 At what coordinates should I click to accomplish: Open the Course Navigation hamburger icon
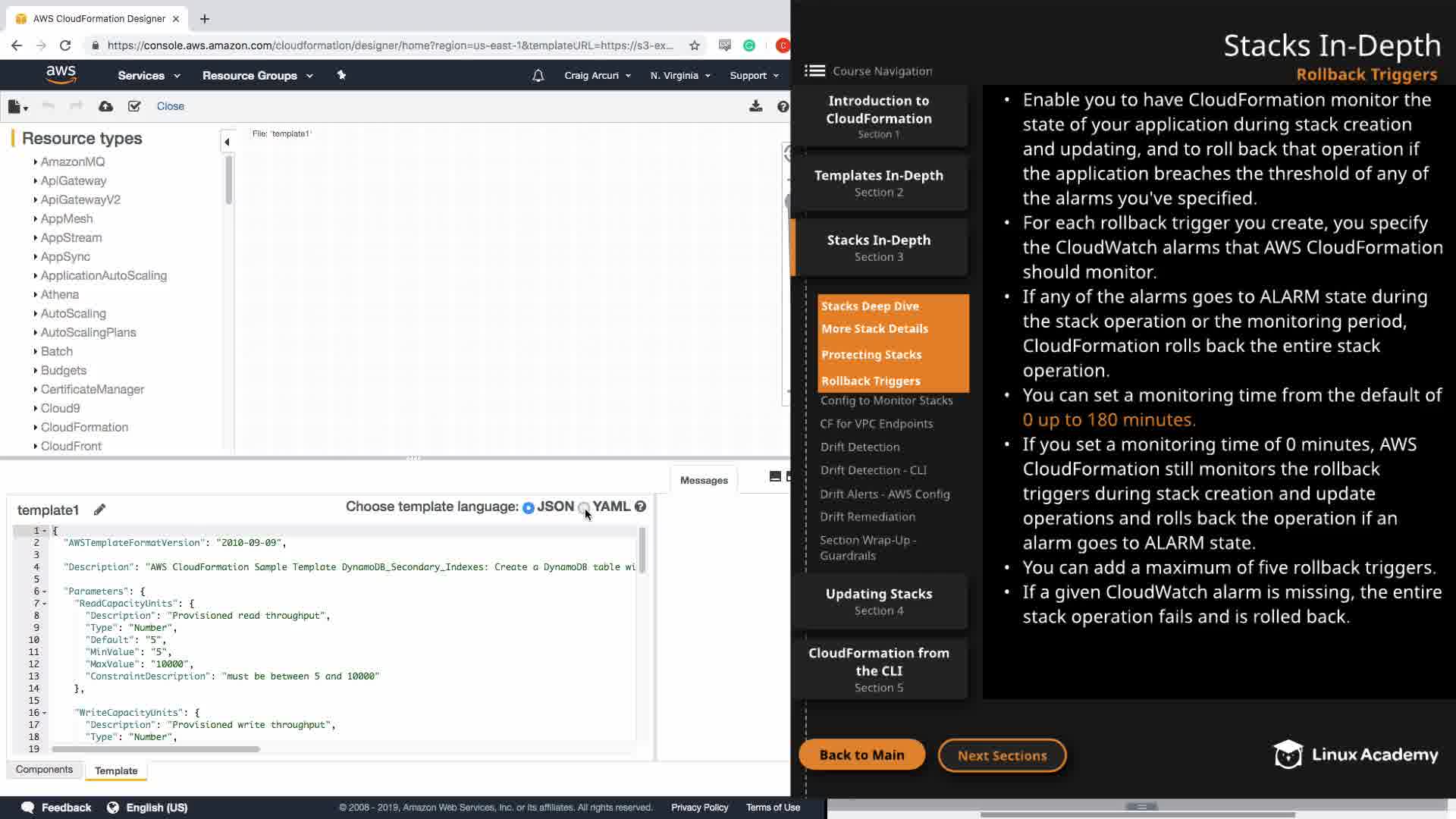point(814,71)
